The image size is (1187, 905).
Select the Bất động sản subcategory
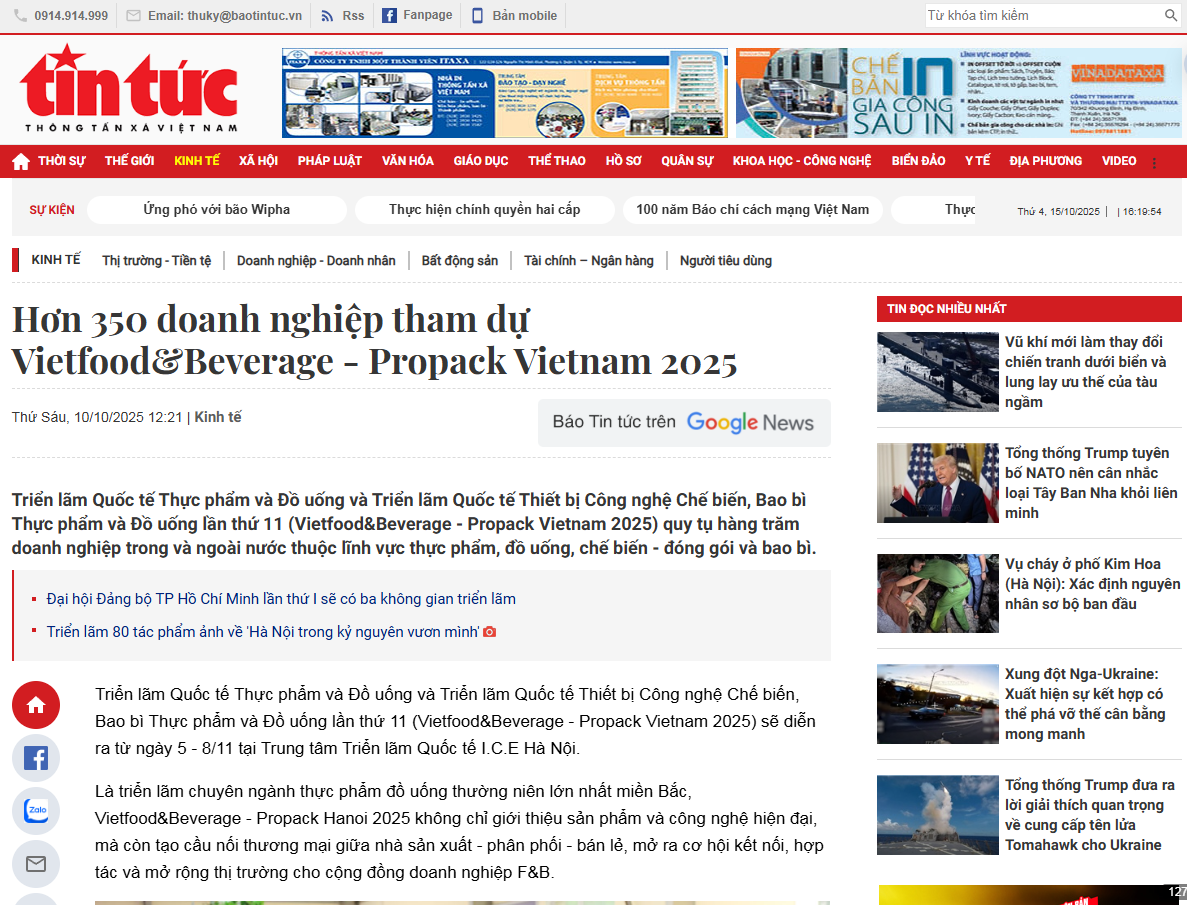click(459, 261)
